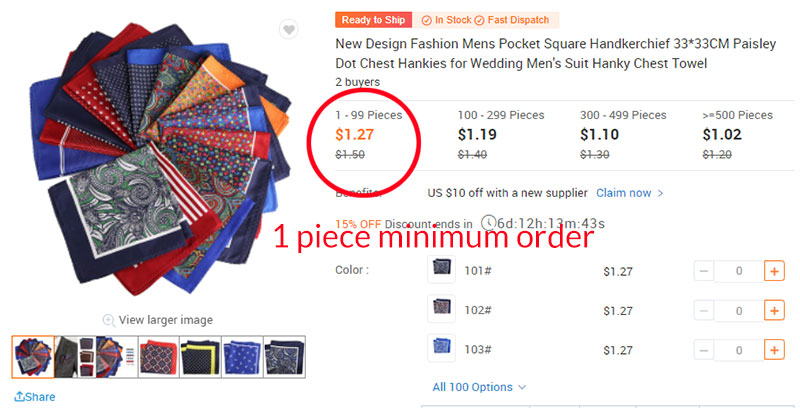Screen dimensions: 800x408
Task: Open the Claim now chevron link
Action: click(x=630, y=193)
